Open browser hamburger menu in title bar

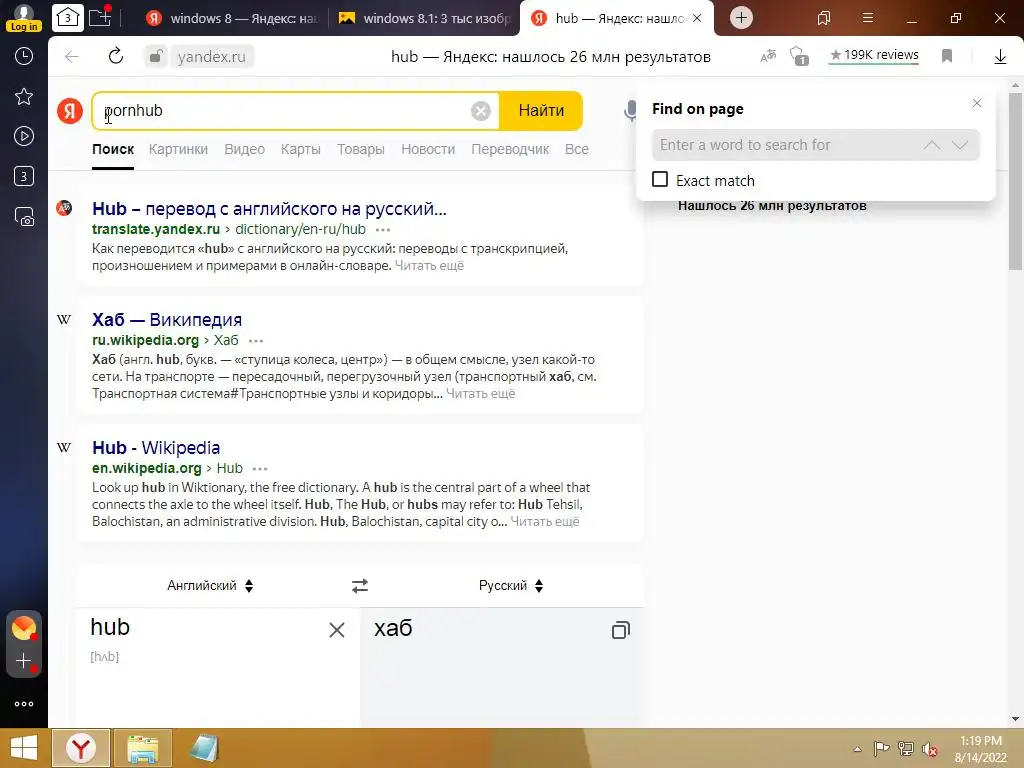click(868, 18)
